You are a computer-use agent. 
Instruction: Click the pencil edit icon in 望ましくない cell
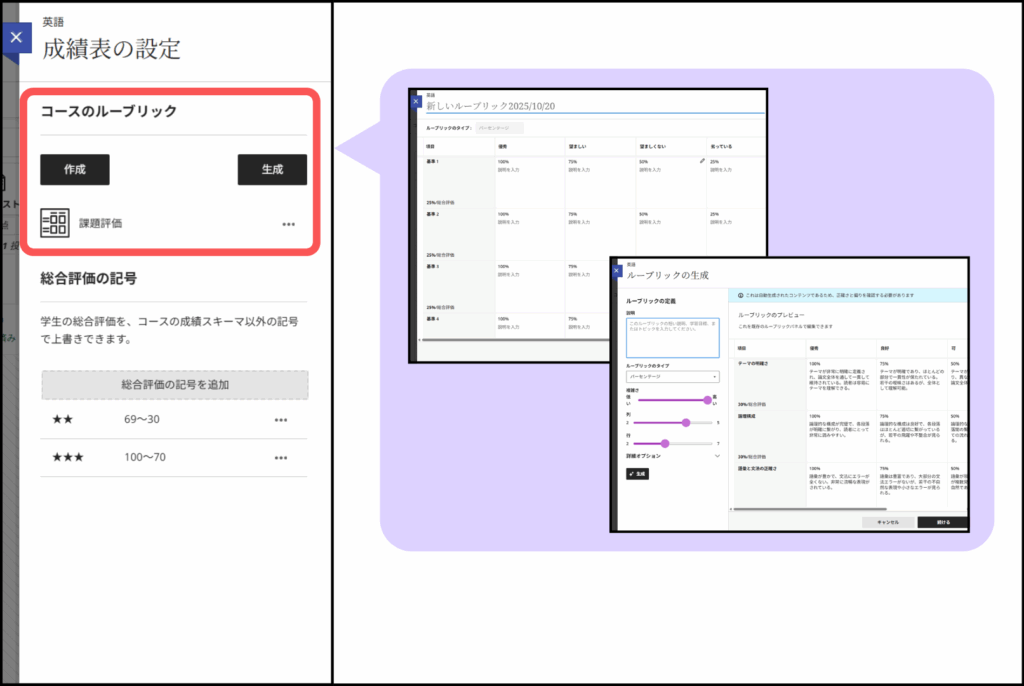(702, 161)
